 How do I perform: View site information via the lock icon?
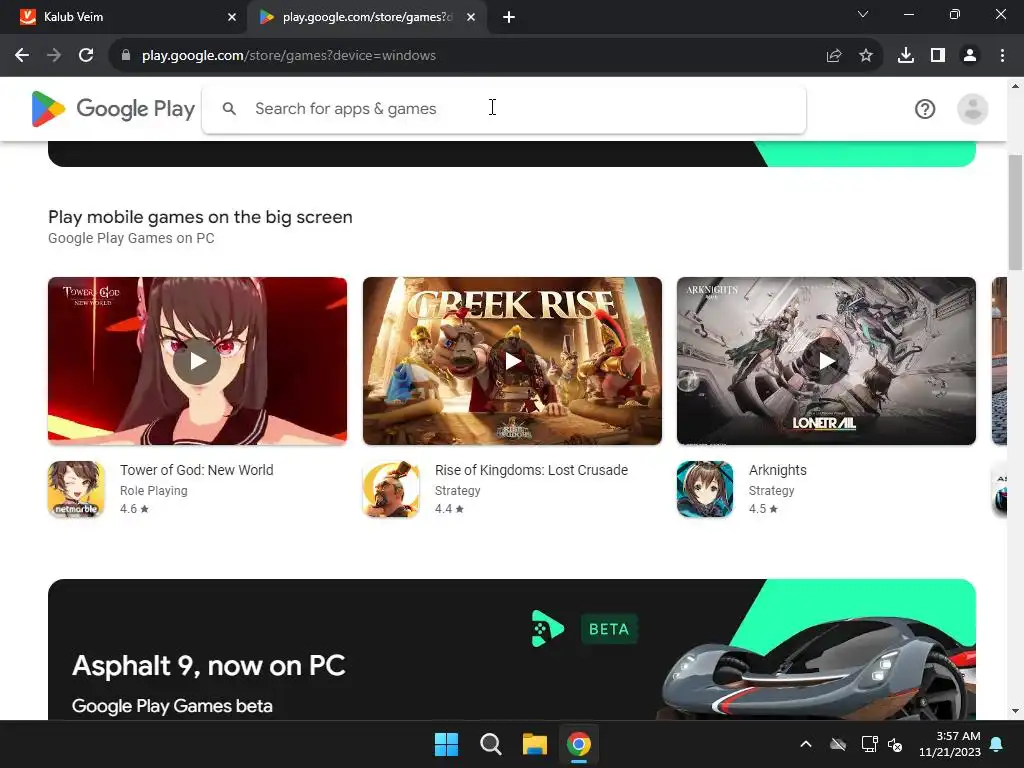(x=126, y=56)
